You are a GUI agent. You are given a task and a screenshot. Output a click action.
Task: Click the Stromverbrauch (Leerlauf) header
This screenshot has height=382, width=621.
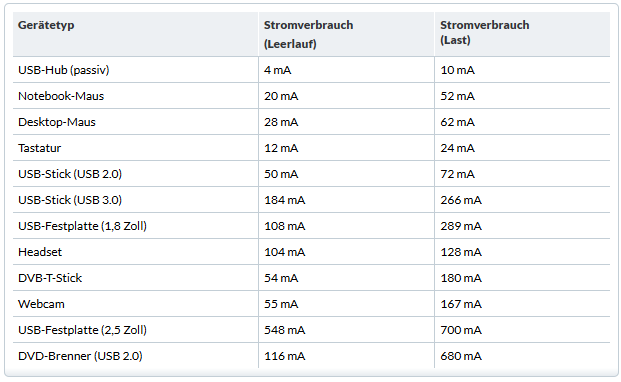point(308,34)
